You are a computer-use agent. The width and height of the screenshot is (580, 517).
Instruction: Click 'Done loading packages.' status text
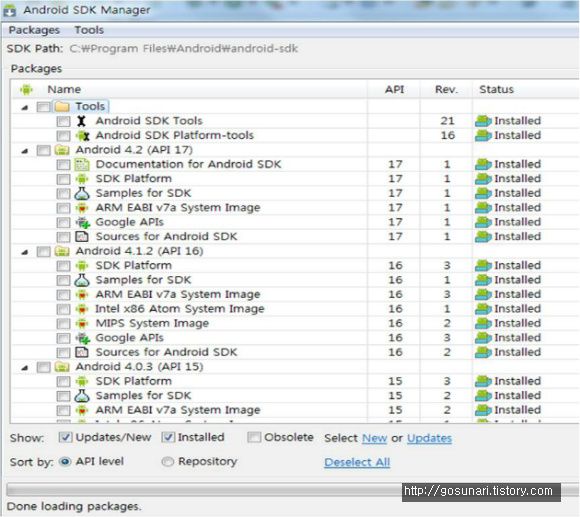(x=74, y=506)
